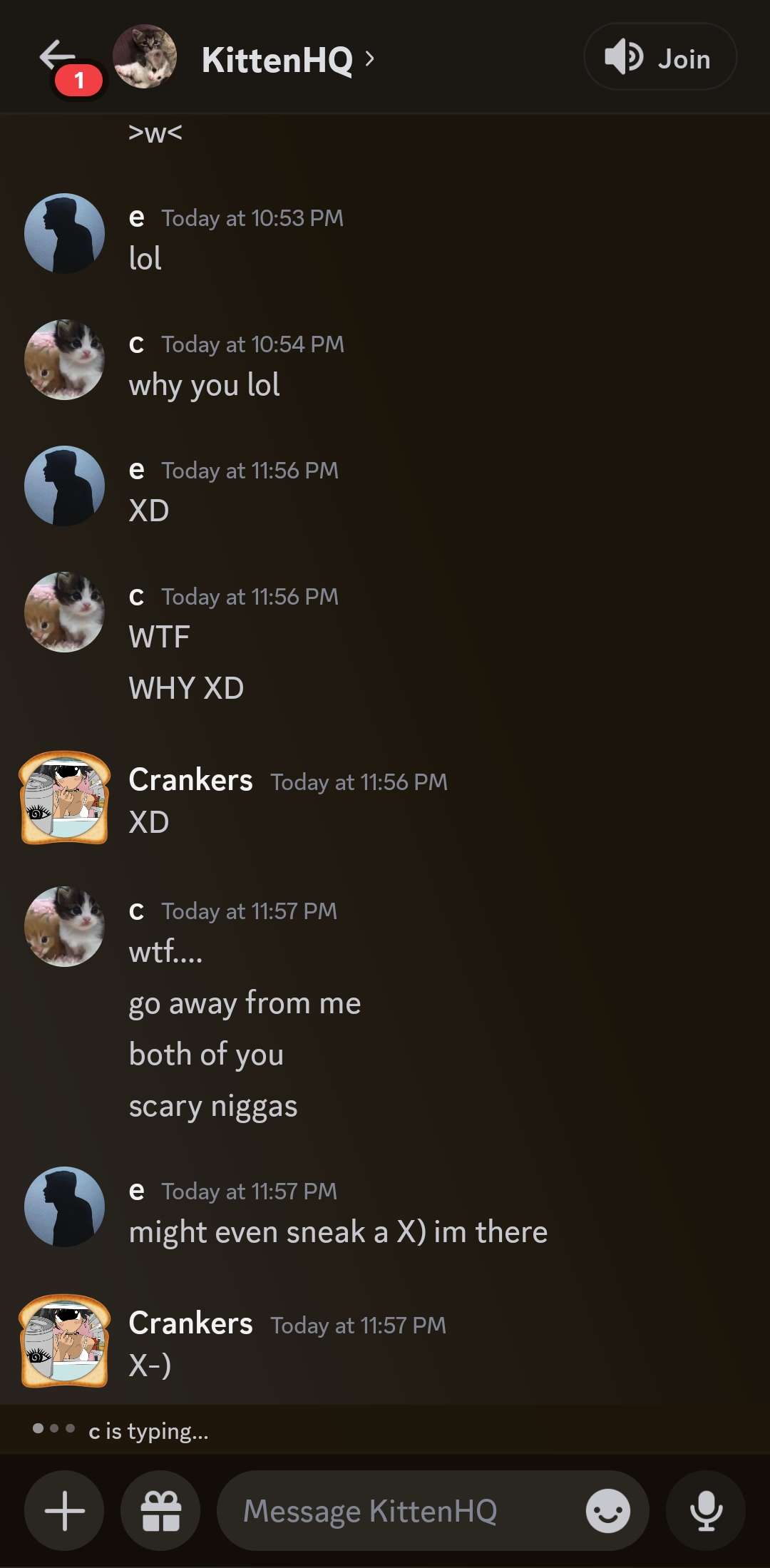Tap the back arrow icon

[x=57, y=54]
